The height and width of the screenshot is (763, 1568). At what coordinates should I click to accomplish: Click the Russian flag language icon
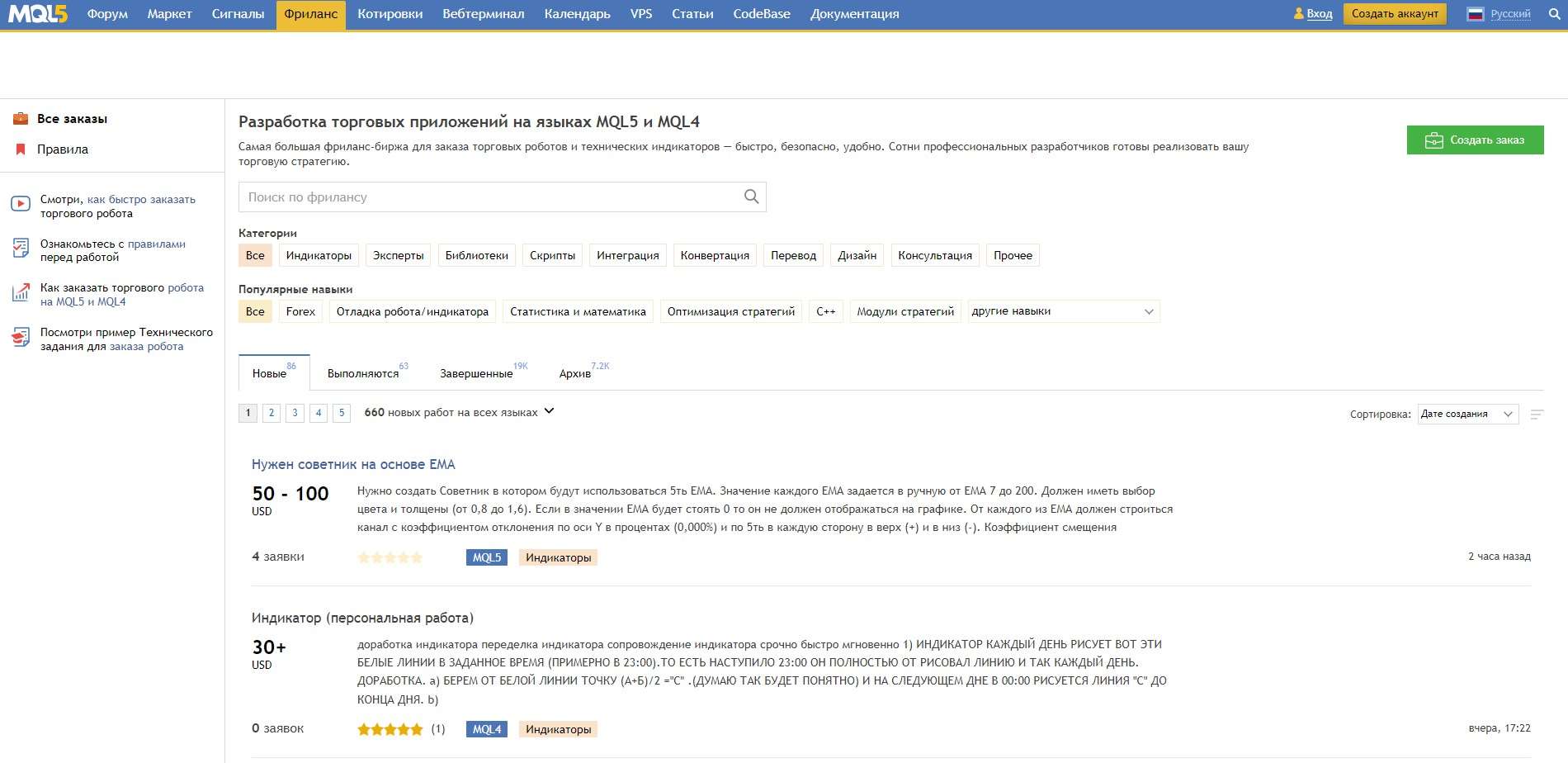tap(1476, 14)
